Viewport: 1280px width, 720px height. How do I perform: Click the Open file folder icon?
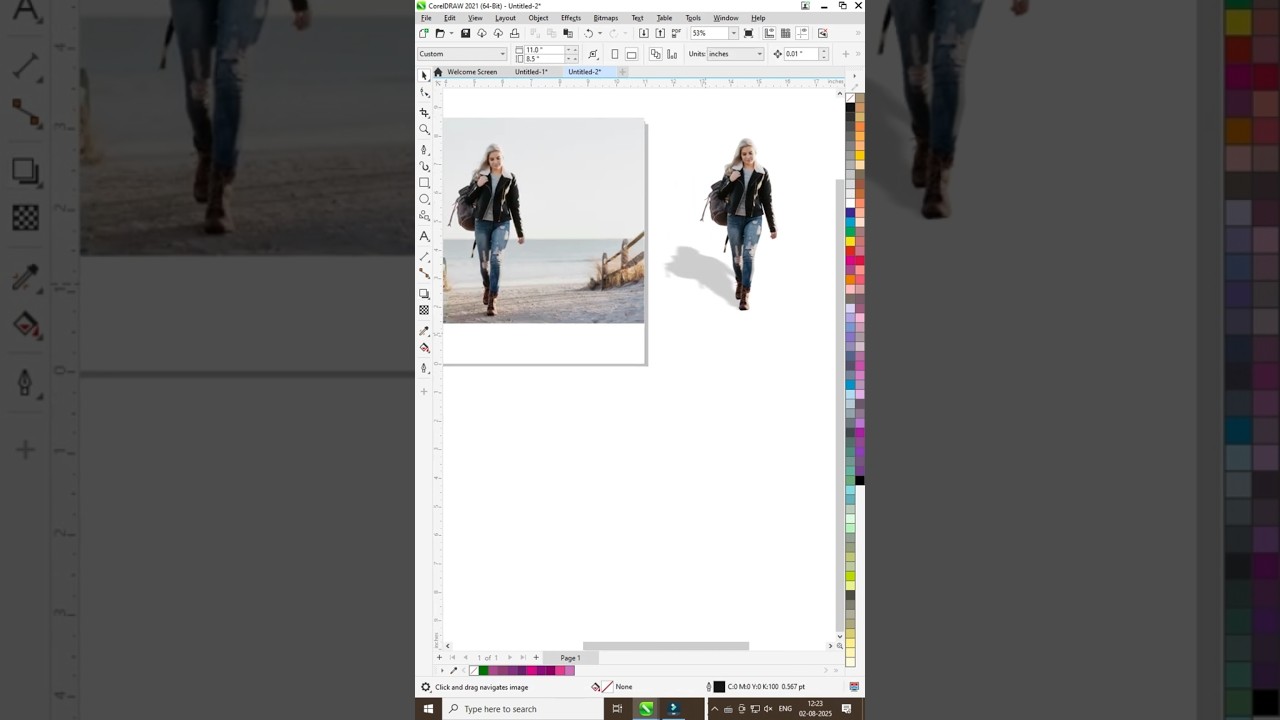(439, 33)
